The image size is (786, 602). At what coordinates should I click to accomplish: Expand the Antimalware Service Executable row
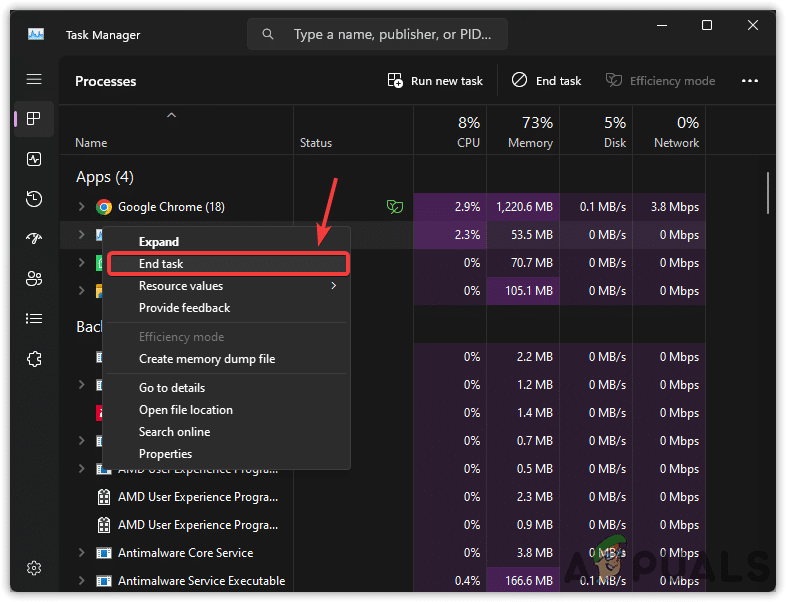click(x=82, y=581)
